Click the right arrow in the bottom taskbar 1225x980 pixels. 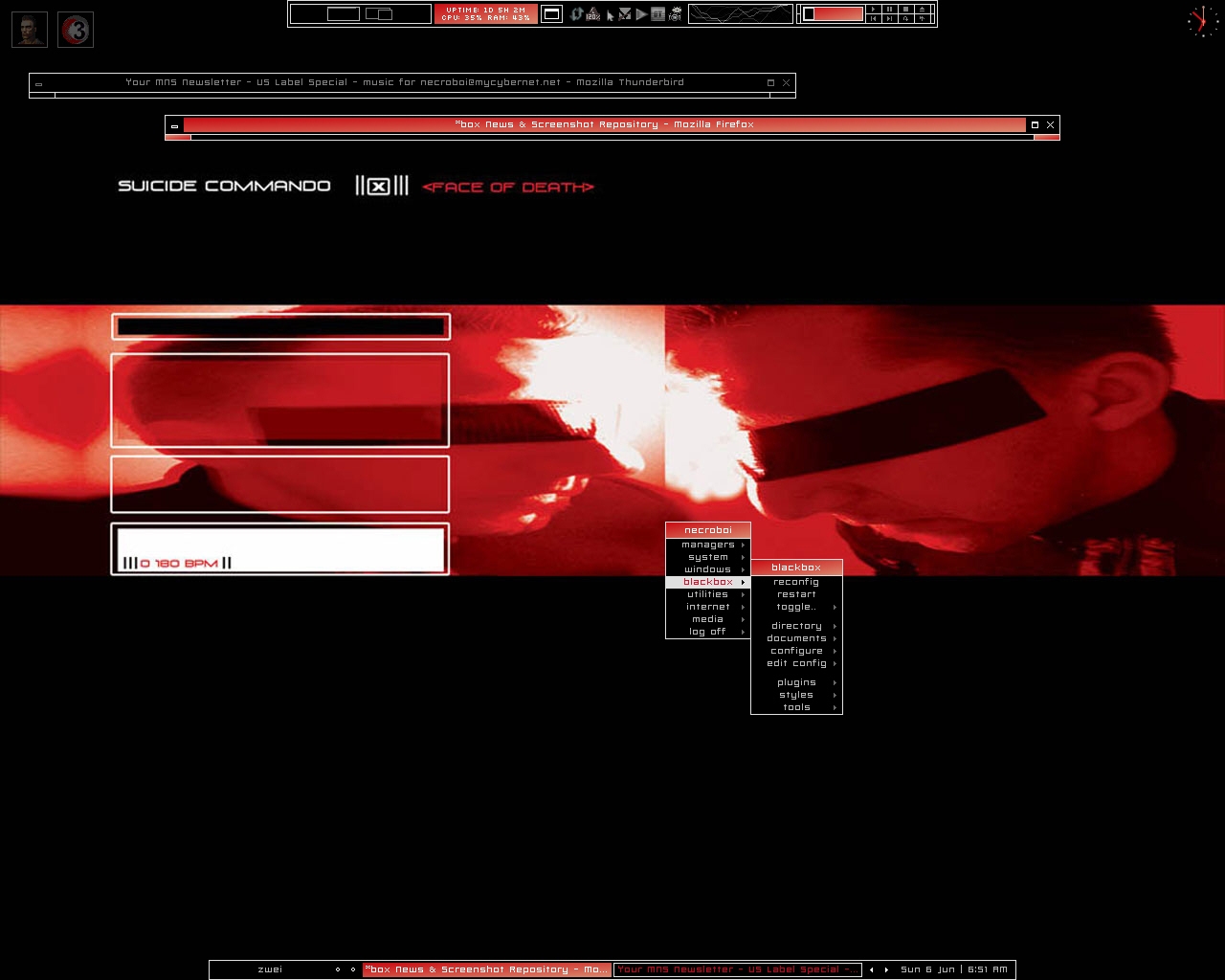click(886, 969)
